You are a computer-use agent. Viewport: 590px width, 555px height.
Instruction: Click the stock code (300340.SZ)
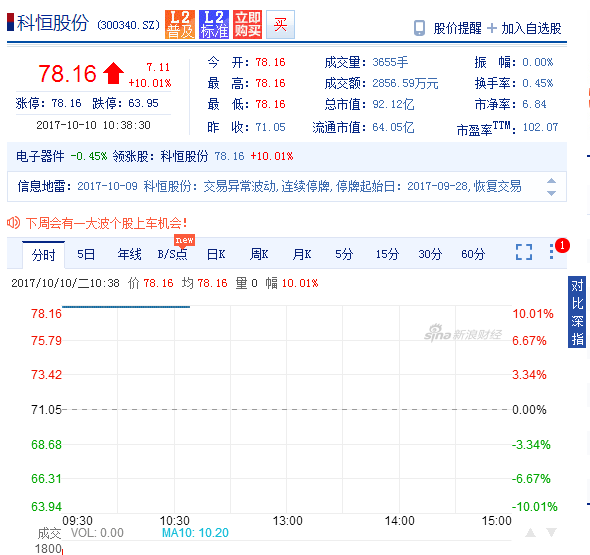[x=129, y=25]
